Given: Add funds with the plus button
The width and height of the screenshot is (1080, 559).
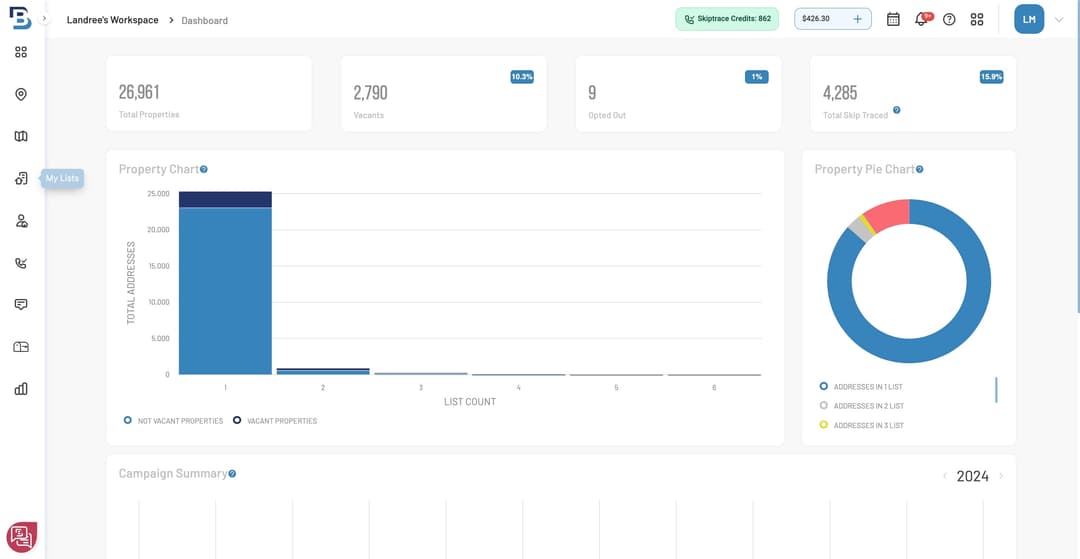Looking at the screenshot, I should [x=857, y=19].
